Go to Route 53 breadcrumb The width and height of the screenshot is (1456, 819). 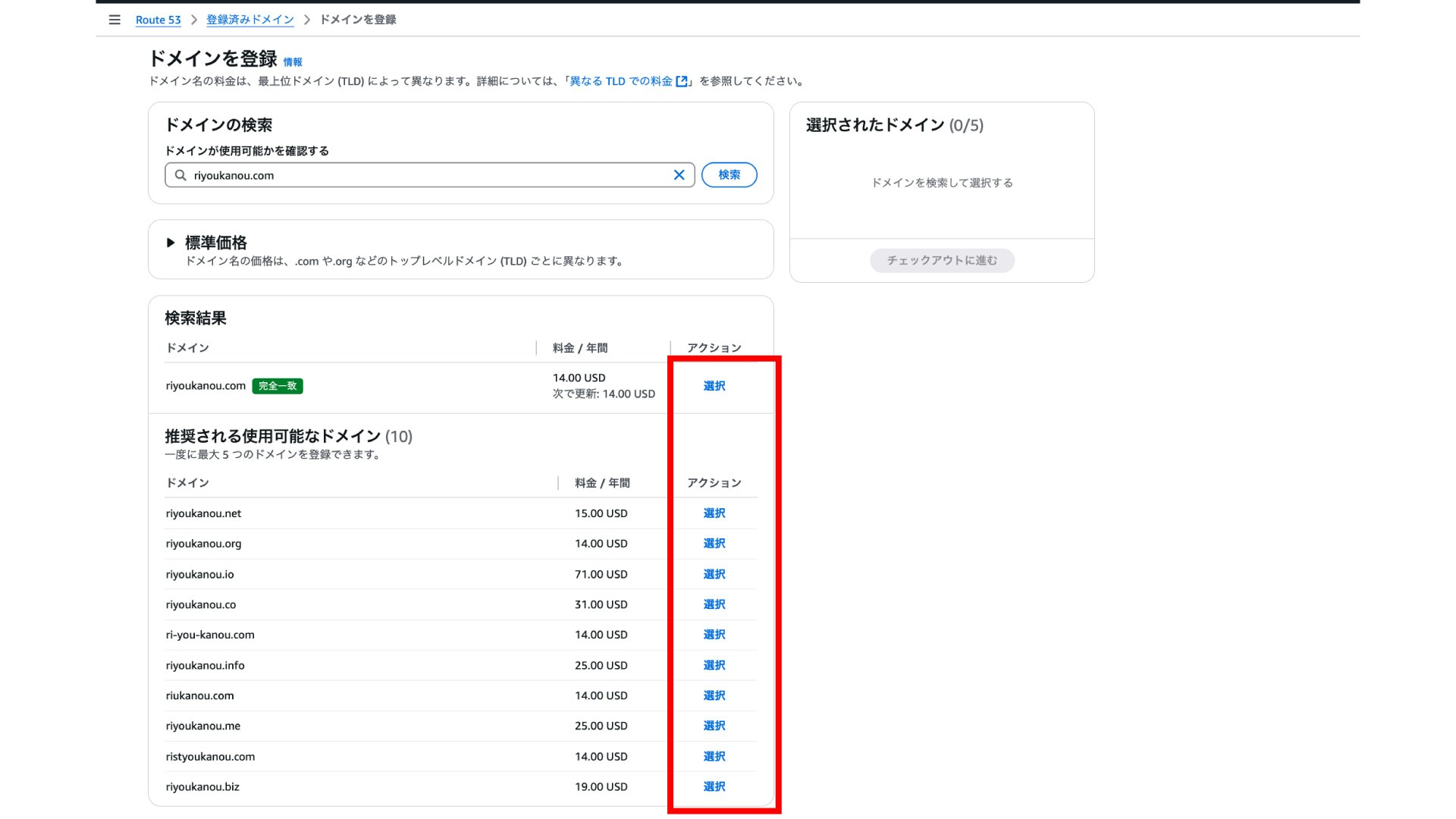point(158,20)
